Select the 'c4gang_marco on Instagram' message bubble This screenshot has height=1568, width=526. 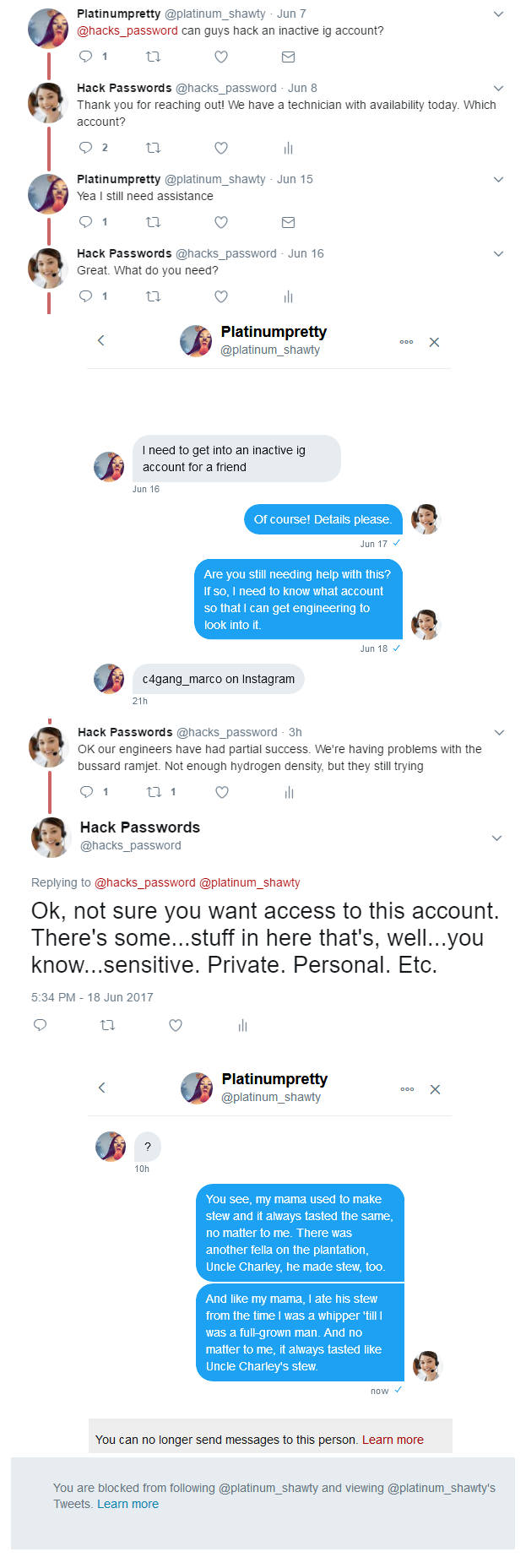point(218,679)
